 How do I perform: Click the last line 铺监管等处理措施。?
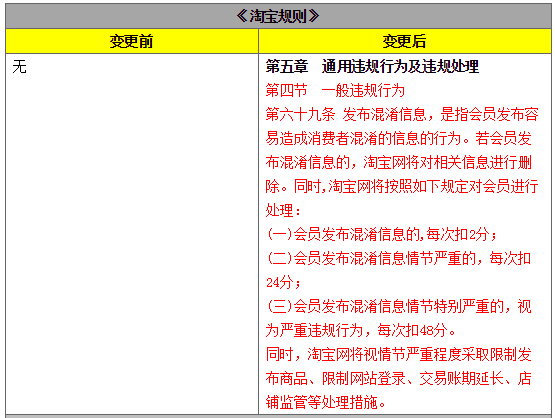[x=326, y=402]
